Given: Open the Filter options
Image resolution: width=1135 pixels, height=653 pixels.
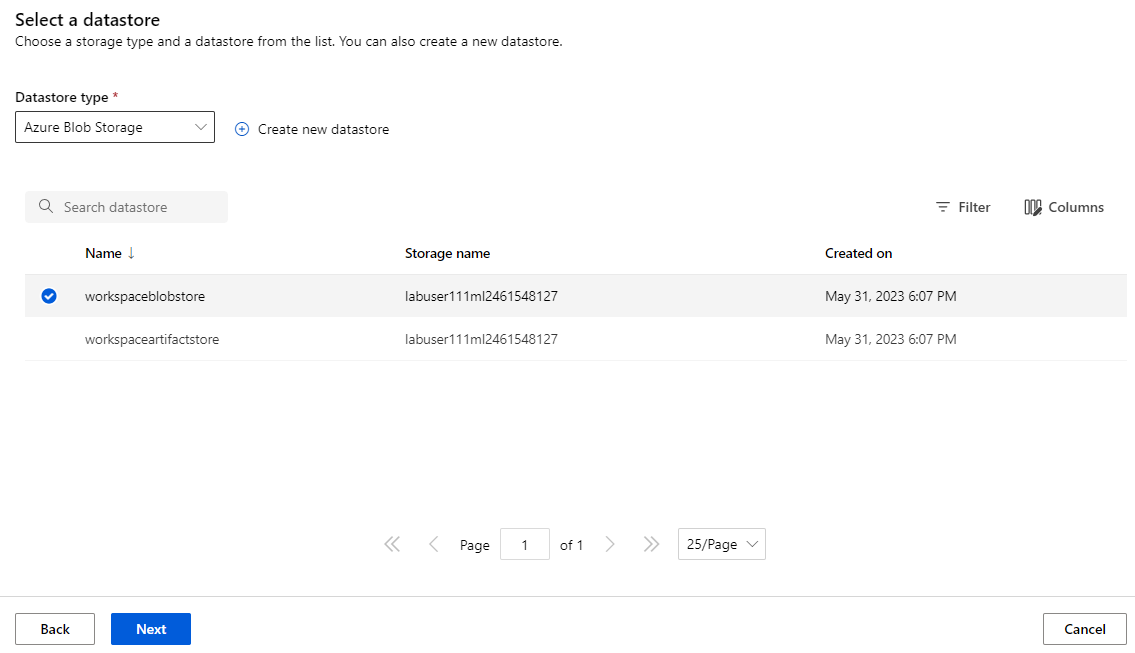Looking at the screenshot, I should click(962, 207).
